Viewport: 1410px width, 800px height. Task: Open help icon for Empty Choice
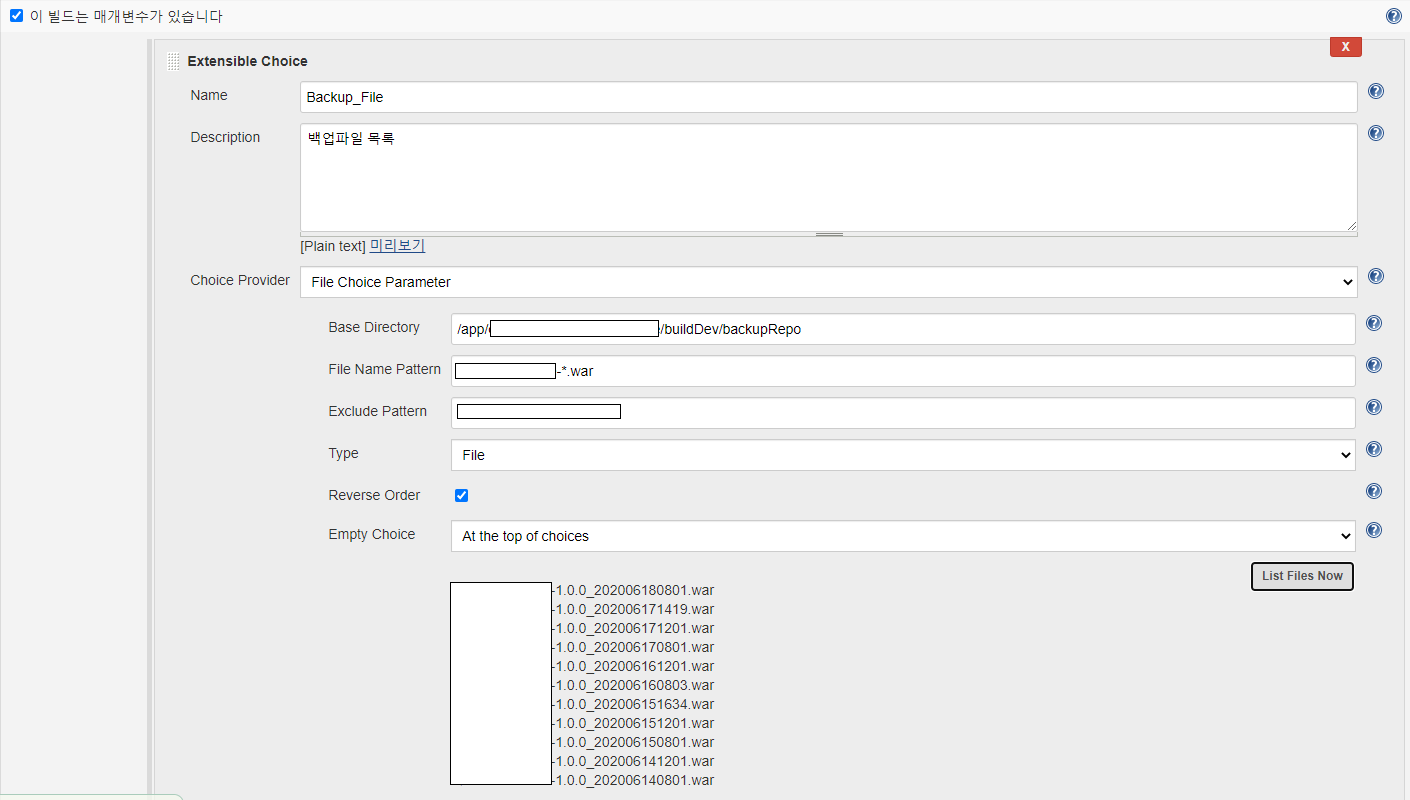[1374, 530]
